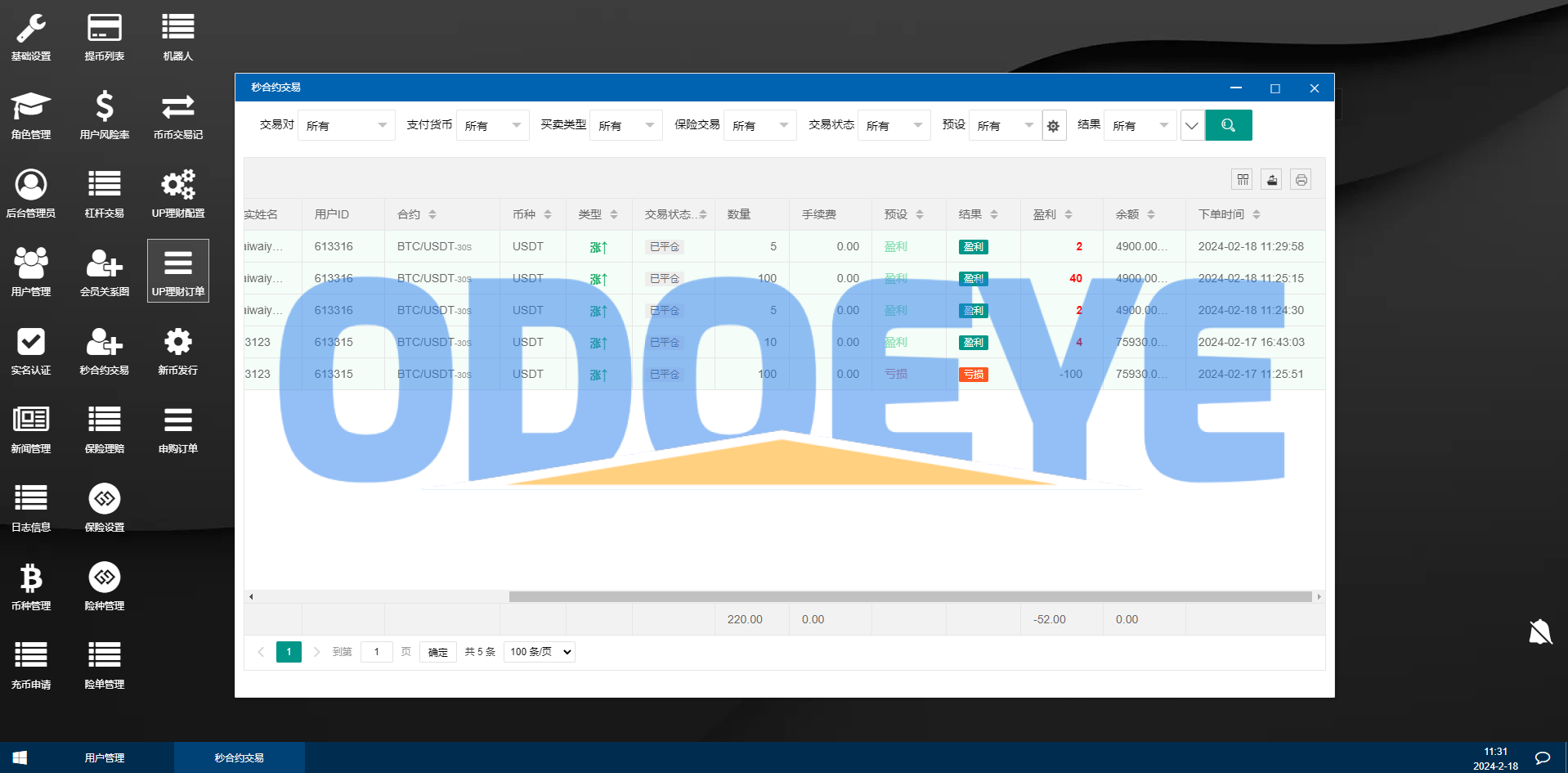The height and width of the screenshot is (773, 1568).
Task: Switch to 秒合约交易 taskbar tab
Action: click(240, 757)
